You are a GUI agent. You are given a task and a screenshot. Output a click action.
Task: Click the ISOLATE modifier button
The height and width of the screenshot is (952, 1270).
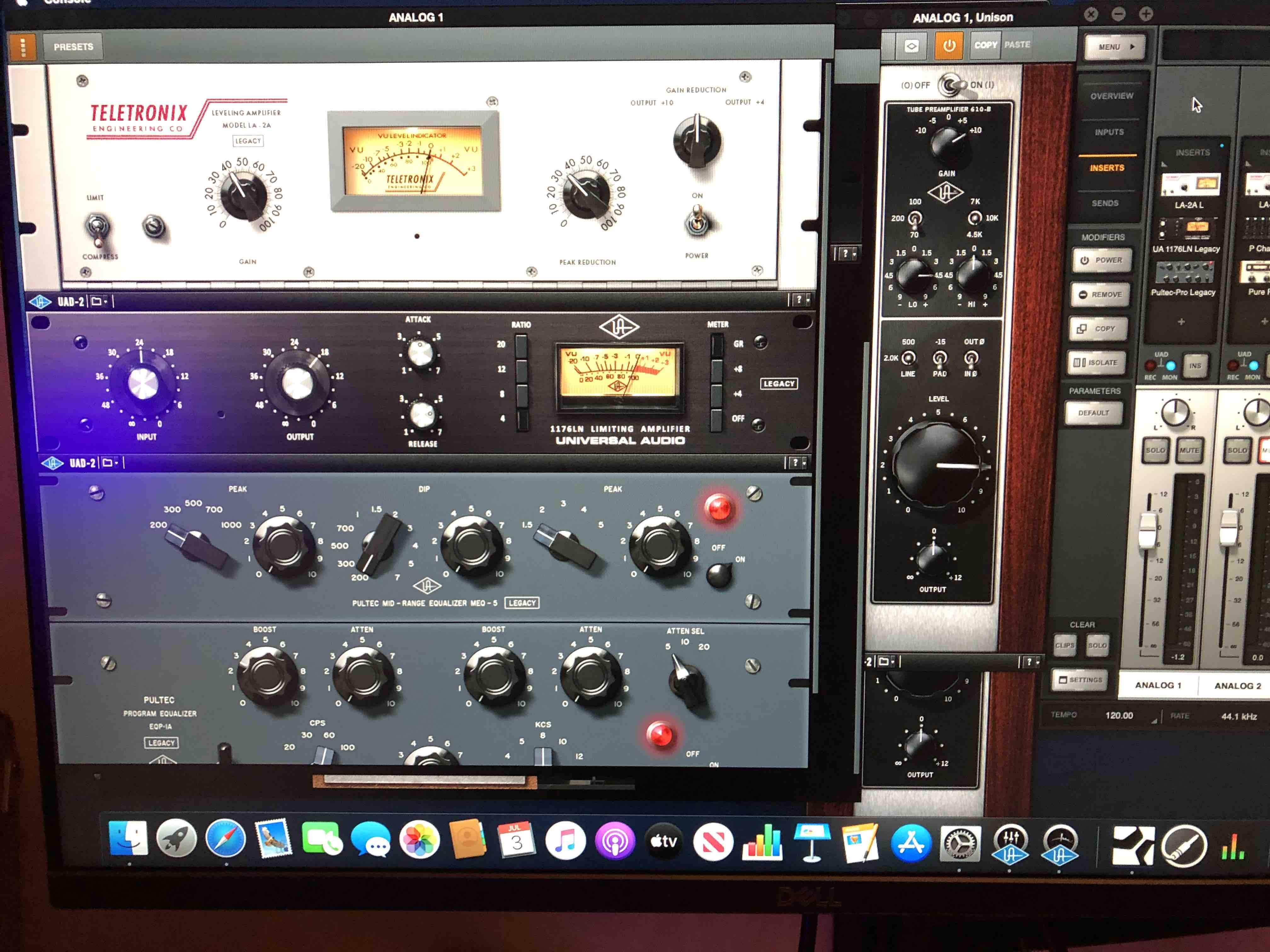click(1096, 363)
